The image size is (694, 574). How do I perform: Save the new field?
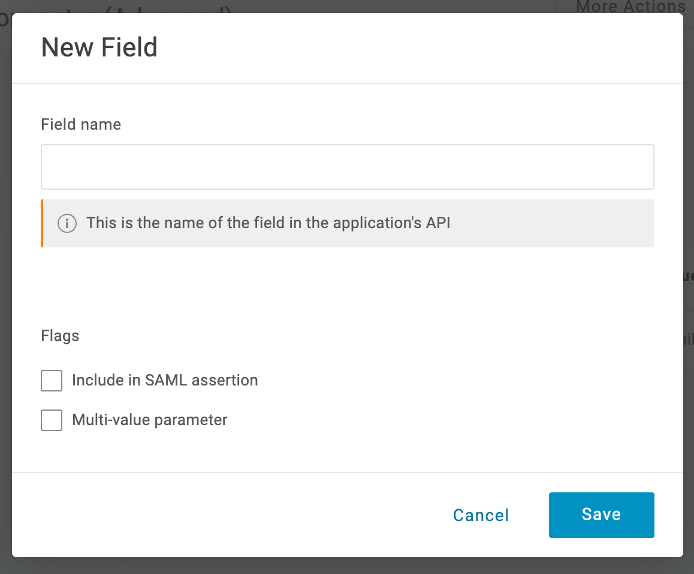tap(601, 515)
